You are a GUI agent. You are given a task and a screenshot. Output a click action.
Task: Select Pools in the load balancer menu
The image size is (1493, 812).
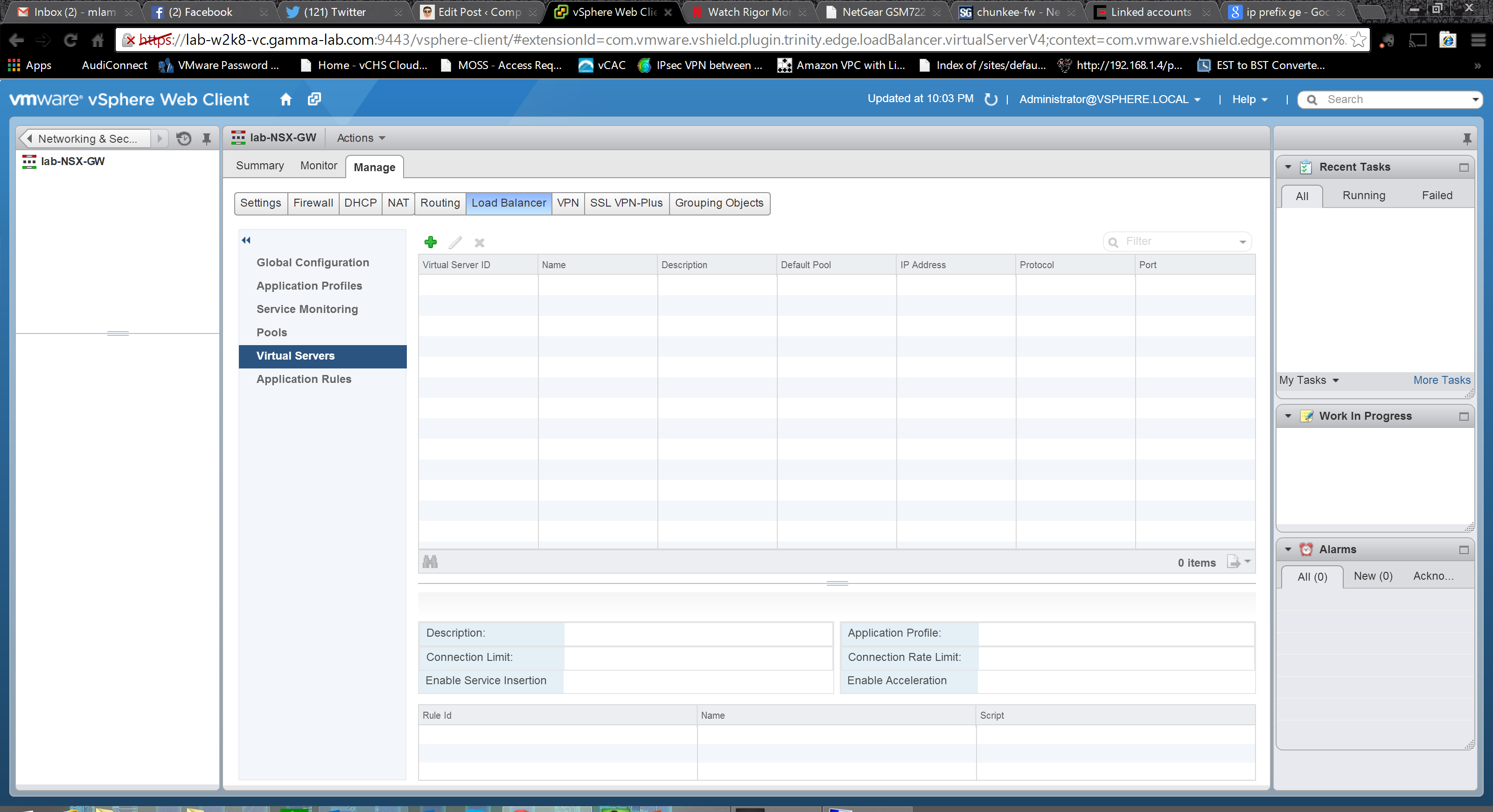click(272, 333)
